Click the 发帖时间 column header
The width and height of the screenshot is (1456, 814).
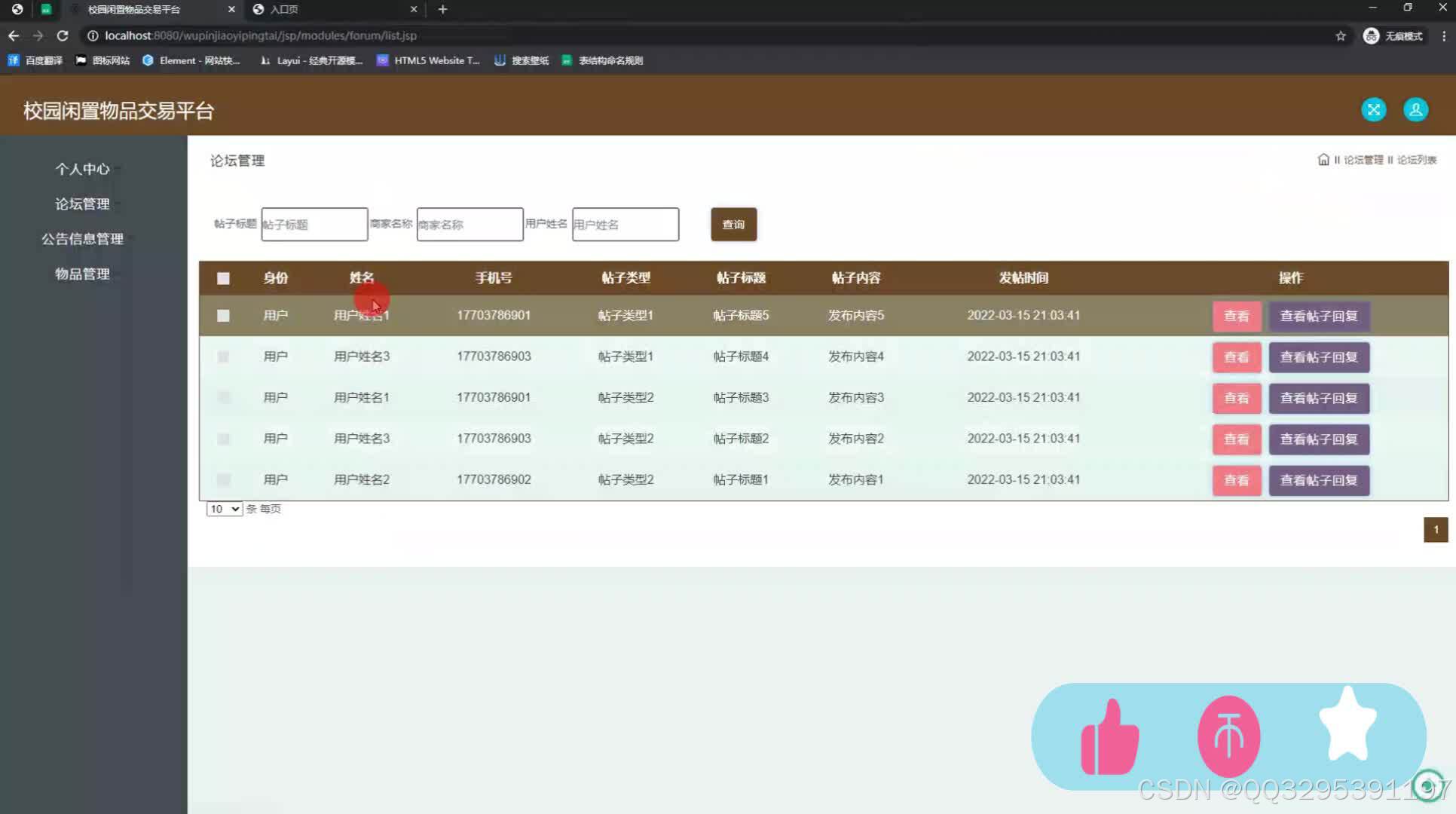click(x=1023, y=278)
